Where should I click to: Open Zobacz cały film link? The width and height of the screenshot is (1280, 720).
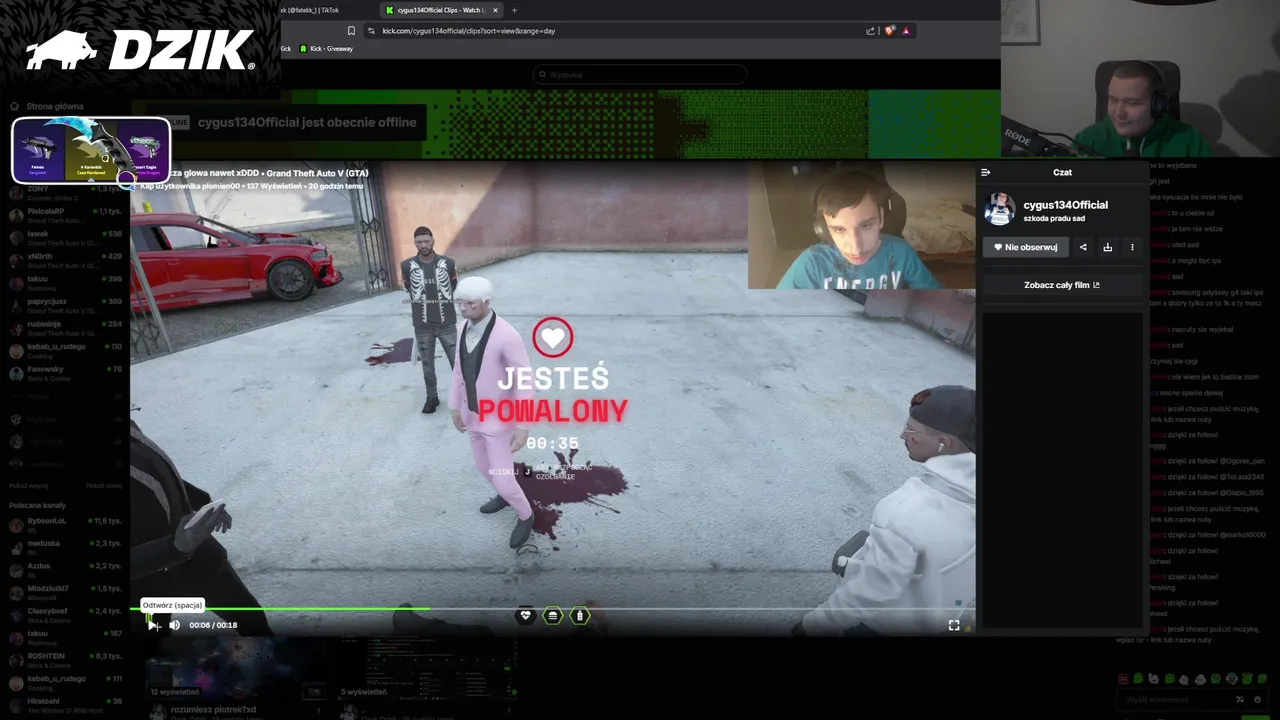click(1062, 285)
